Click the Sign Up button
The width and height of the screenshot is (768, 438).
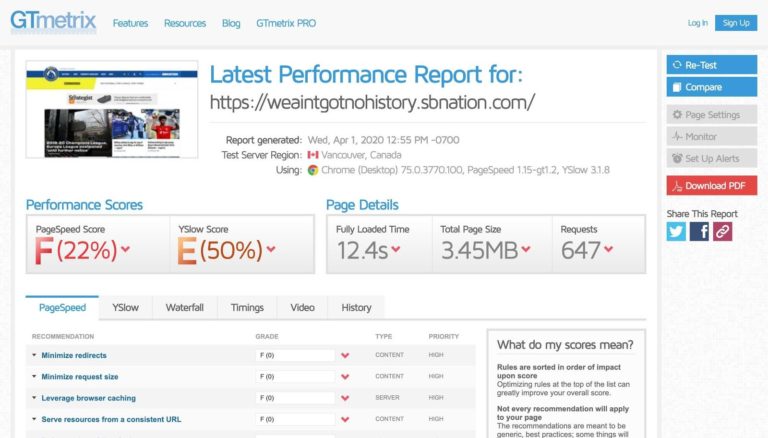(x=736, y=23)
